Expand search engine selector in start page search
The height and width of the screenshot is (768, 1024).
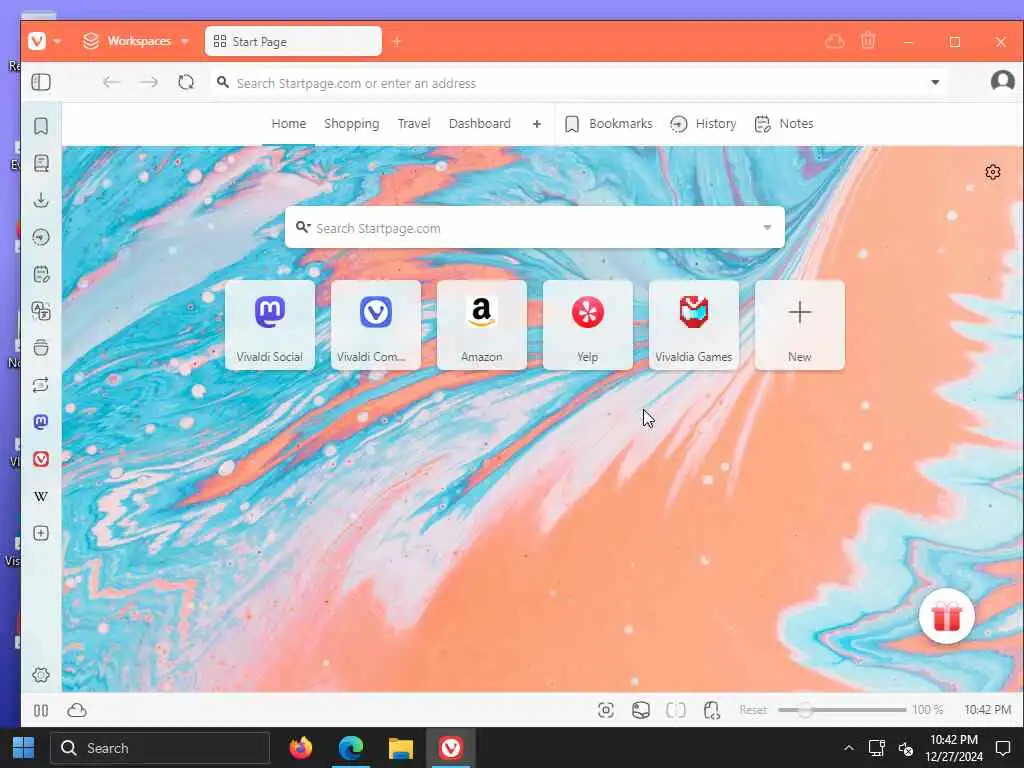[303, 227]
